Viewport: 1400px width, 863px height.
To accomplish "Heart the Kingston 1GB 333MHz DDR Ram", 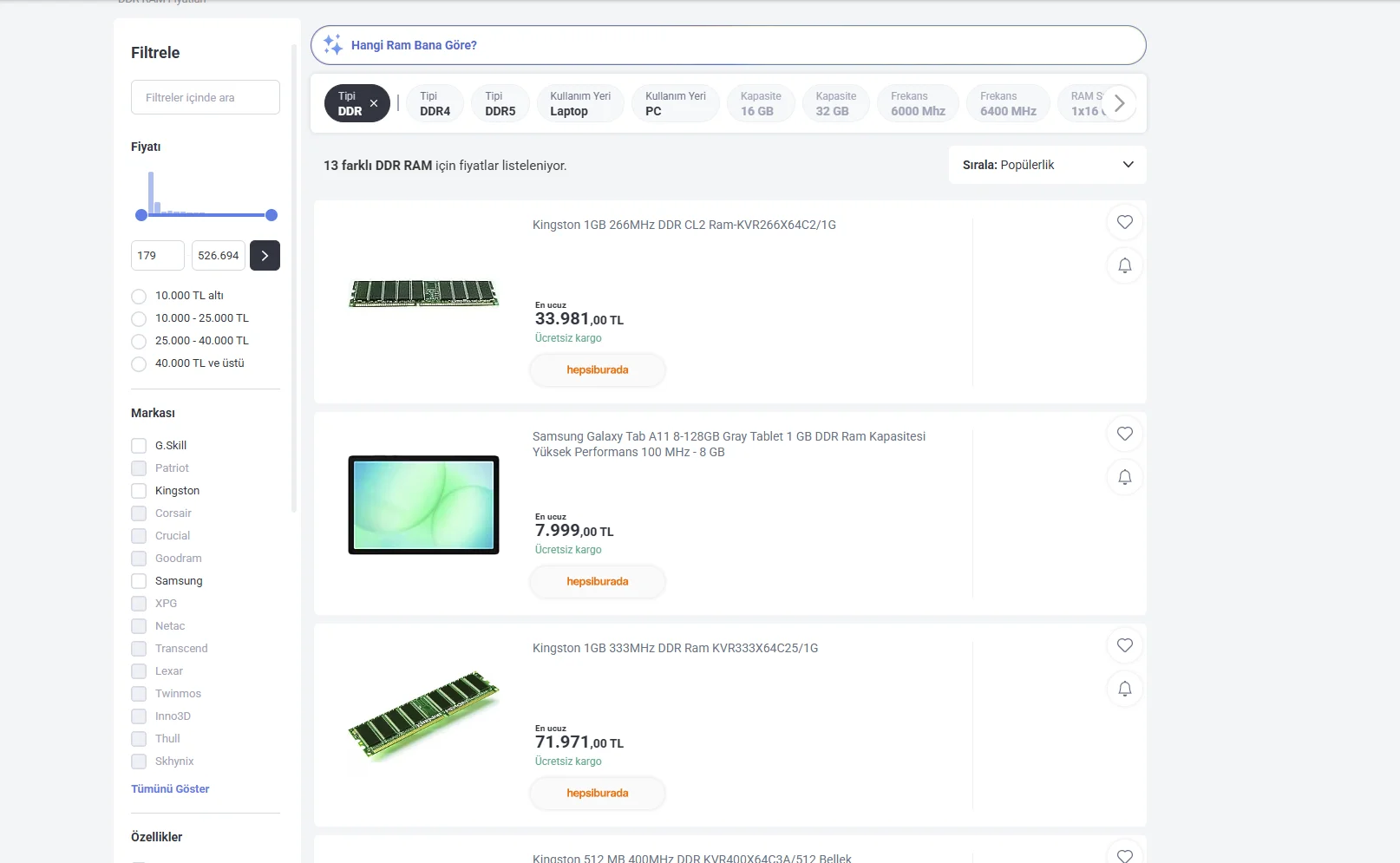I will (x=1124, y=645).
